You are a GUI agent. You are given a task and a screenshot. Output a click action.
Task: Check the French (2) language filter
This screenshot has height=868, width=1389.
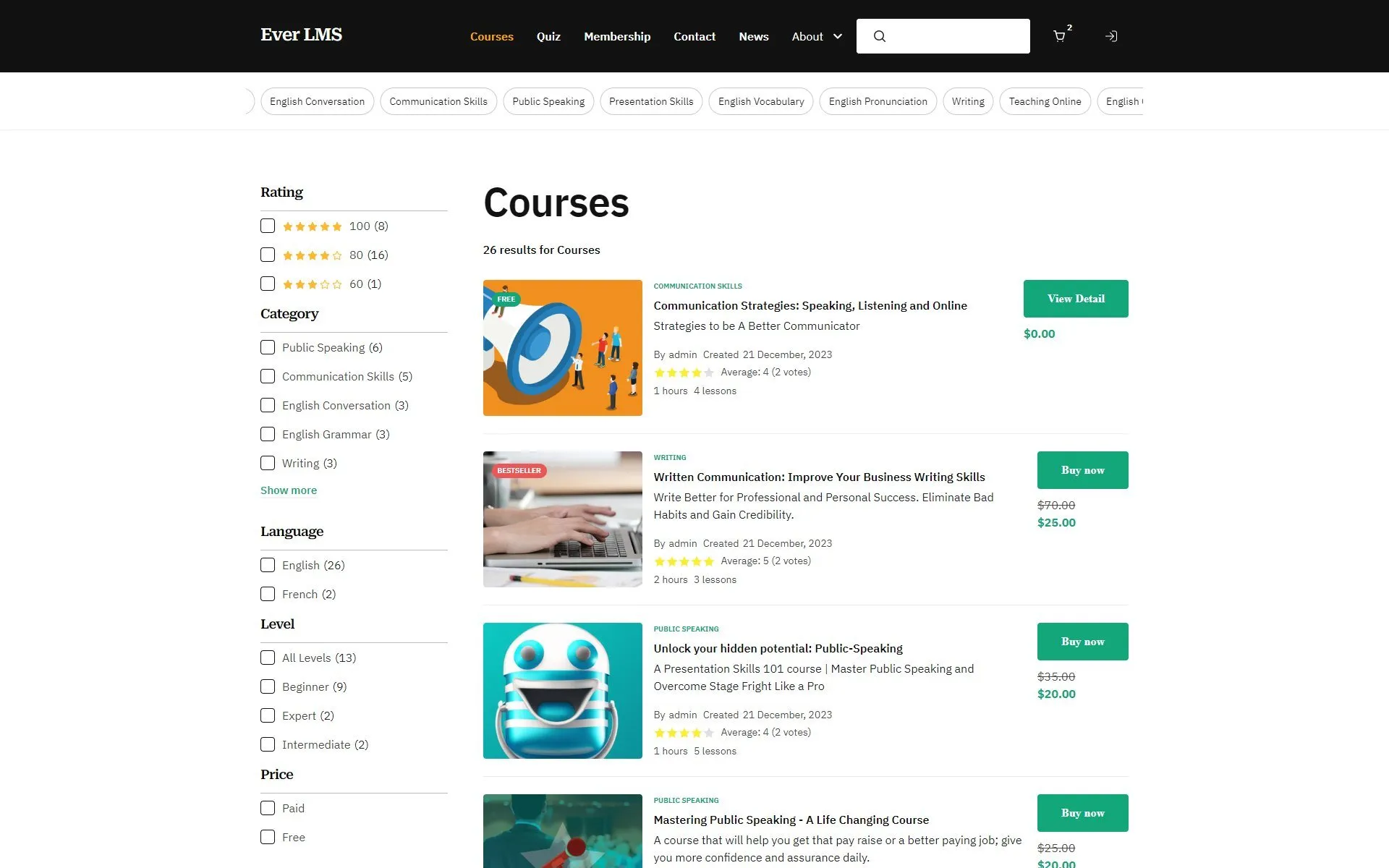point(268,594)
